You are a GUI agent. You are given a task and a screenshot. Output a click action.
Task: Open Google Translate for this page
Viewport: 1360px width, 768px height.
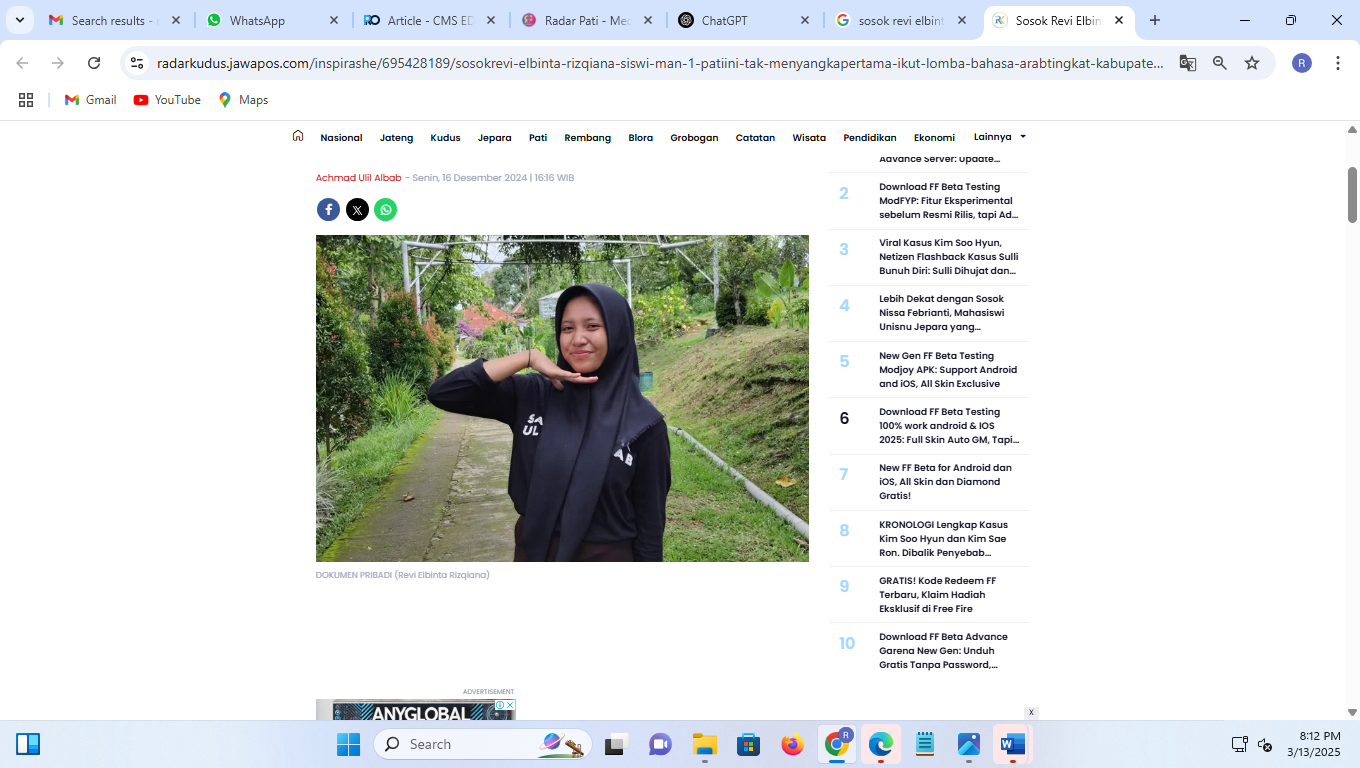click(x=1187, y=62)
